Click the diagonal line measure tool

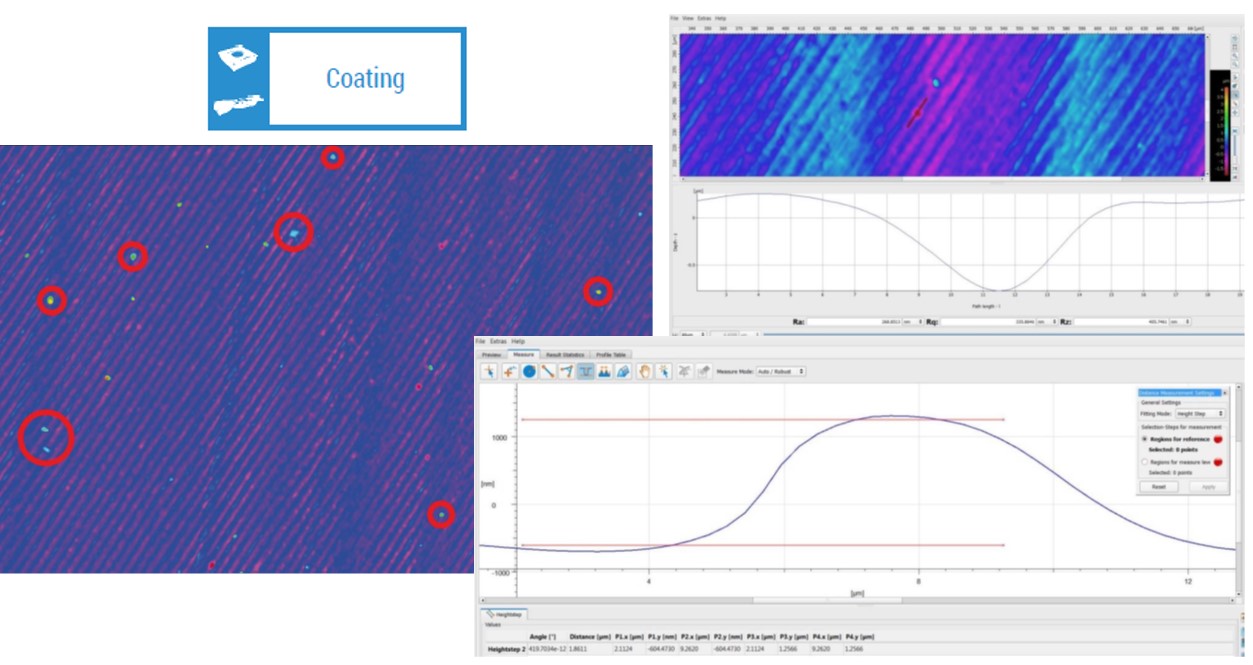pos(548,371)
